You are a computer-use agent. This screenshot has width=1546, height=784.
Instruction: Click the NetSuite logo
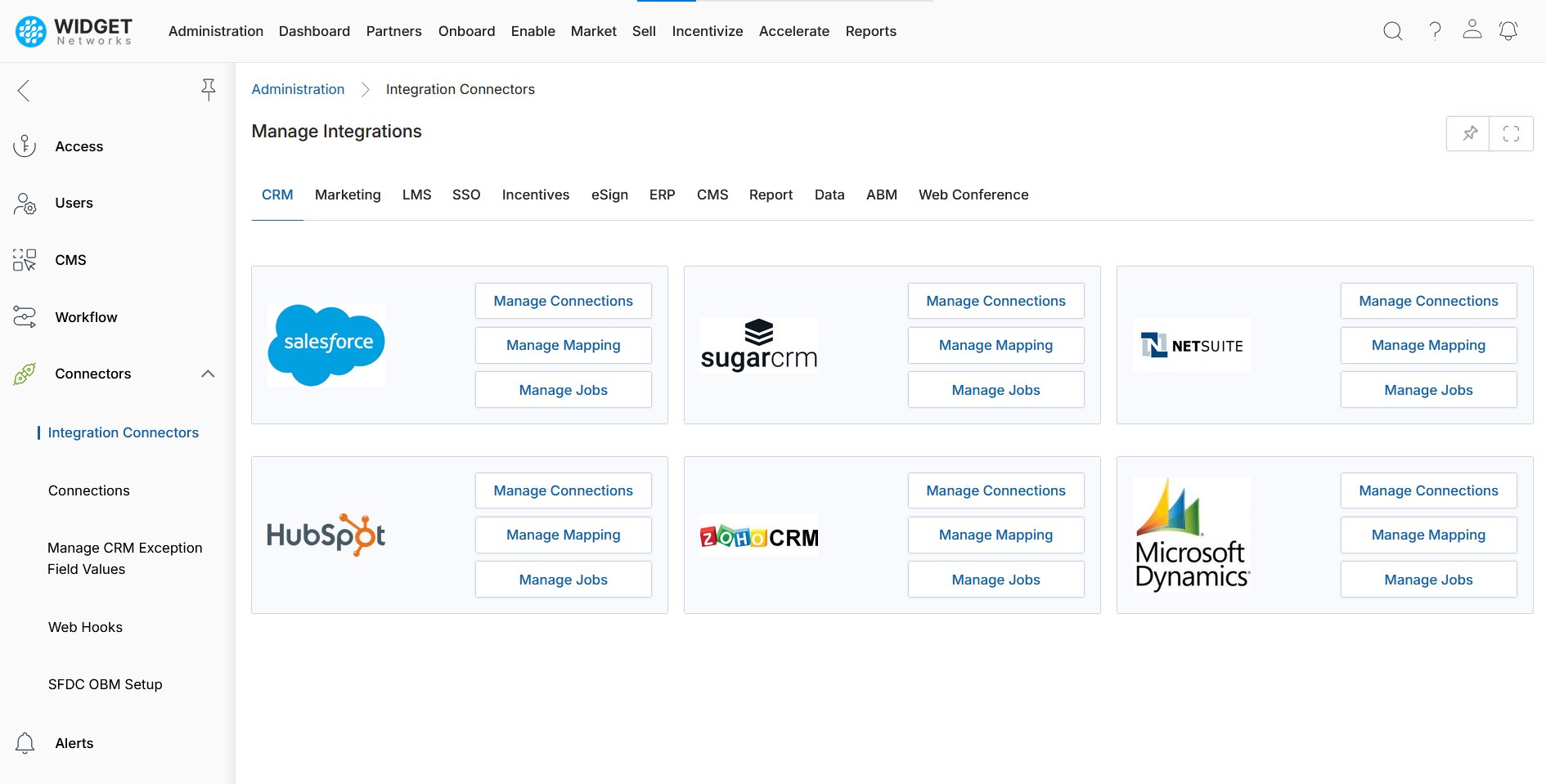click(x=1192, y=345)
